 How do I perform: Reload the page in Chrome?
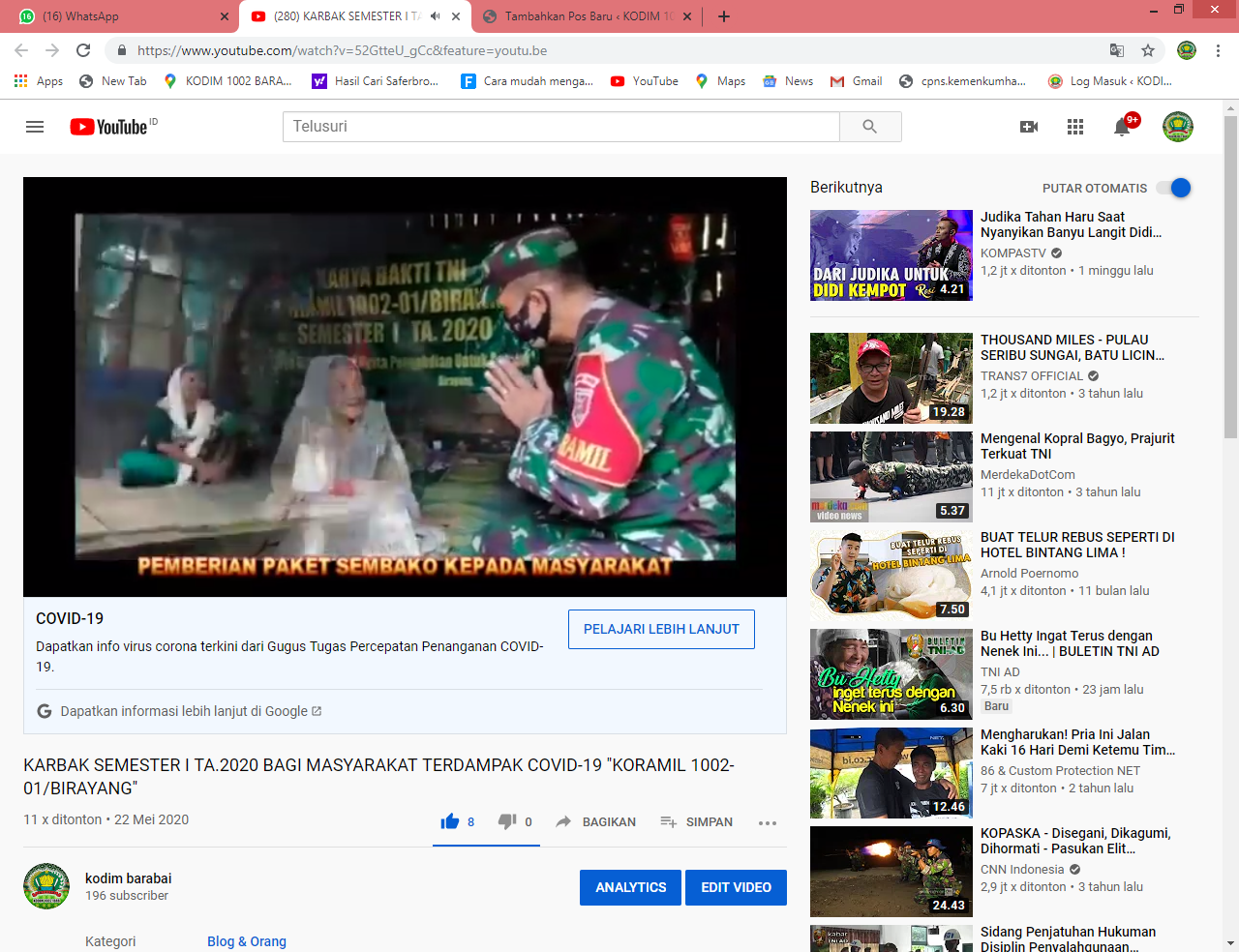coord(83,50)
